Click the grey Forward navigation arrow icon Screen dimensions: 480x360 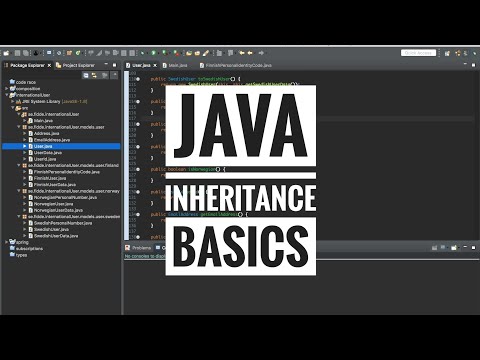tap(262, 53)
